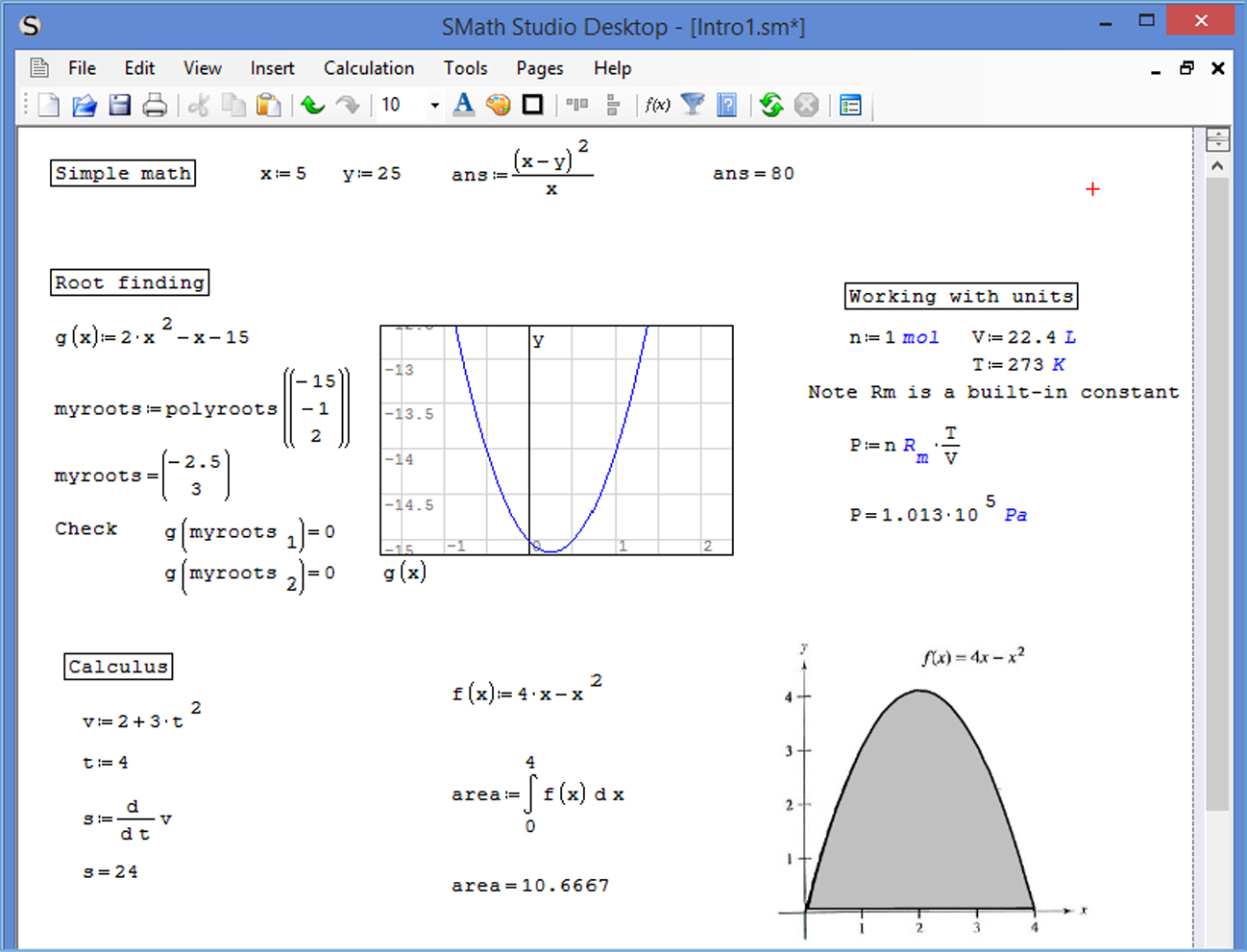1247x952 pixels.
Task: Create a new worksheet with the New icon
Action: tap(49, 105)
